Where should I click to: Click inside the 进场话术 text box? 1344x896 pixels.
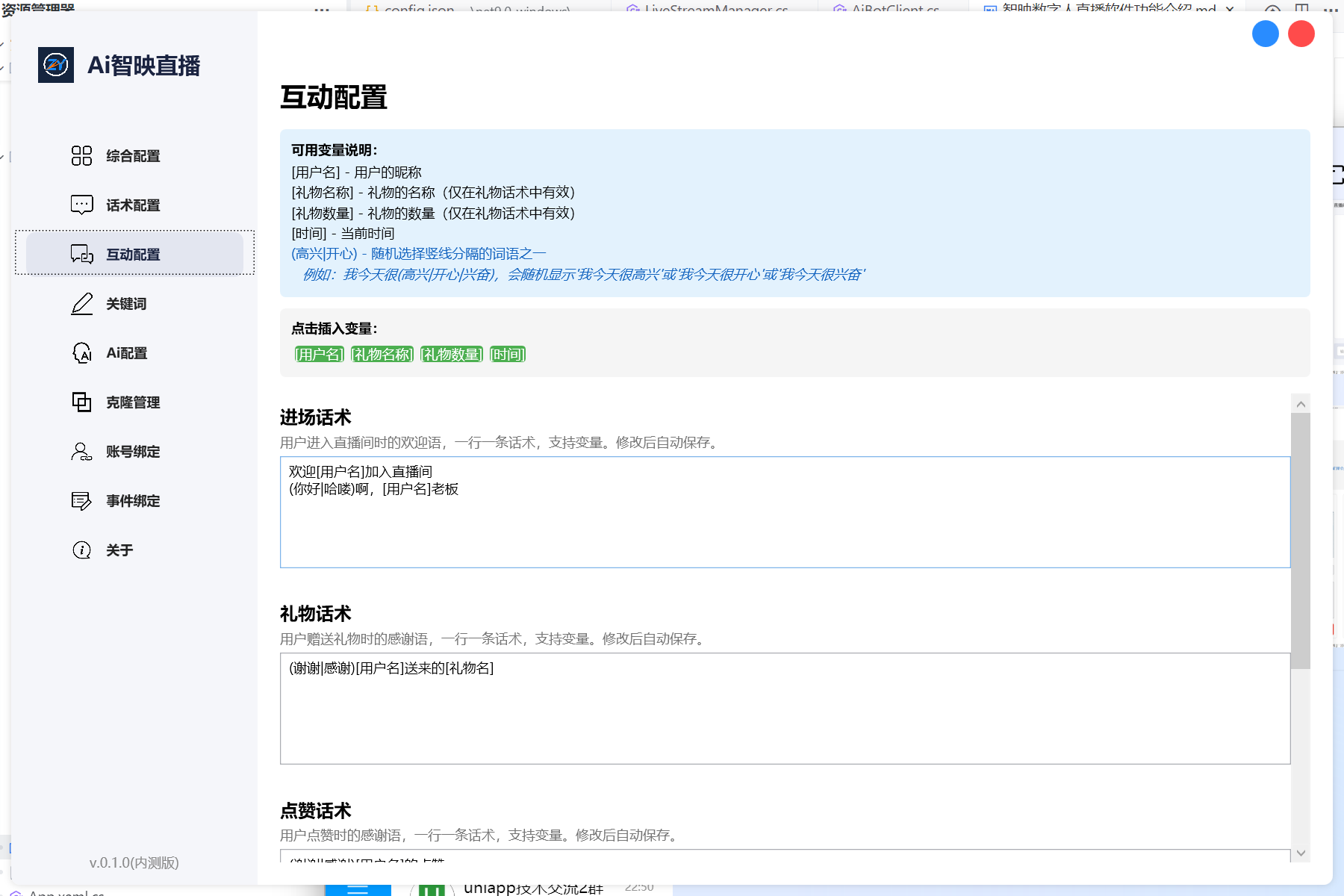785,512
